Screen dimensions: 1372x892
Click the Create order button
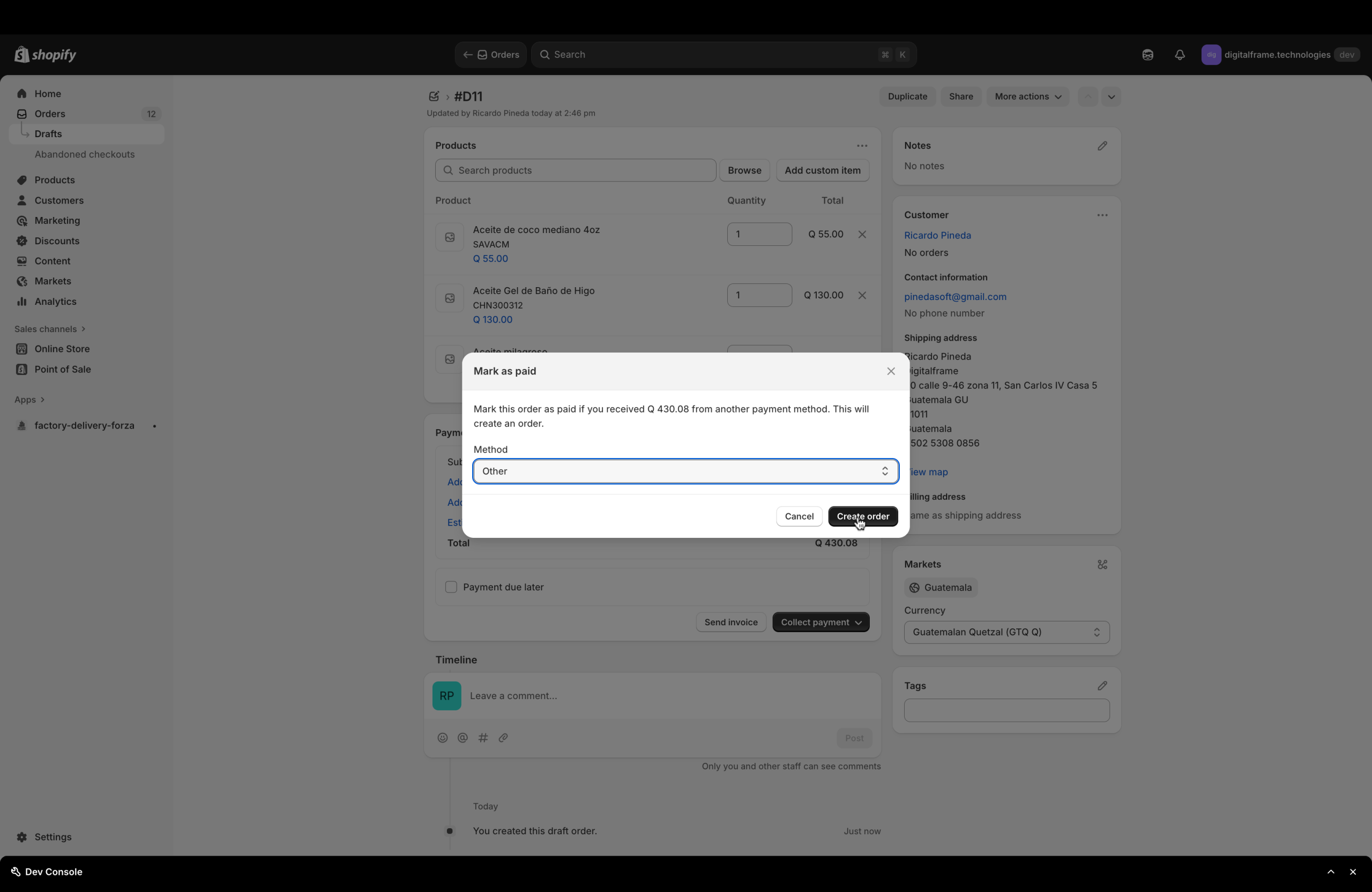[x=862, y=516]
